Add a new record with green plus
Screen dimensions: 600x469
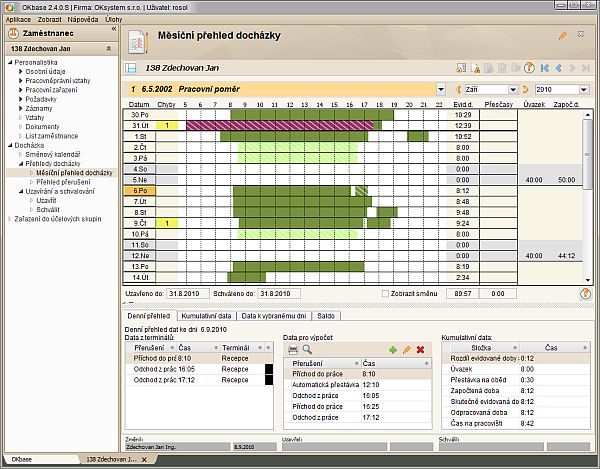coord(393,350)
